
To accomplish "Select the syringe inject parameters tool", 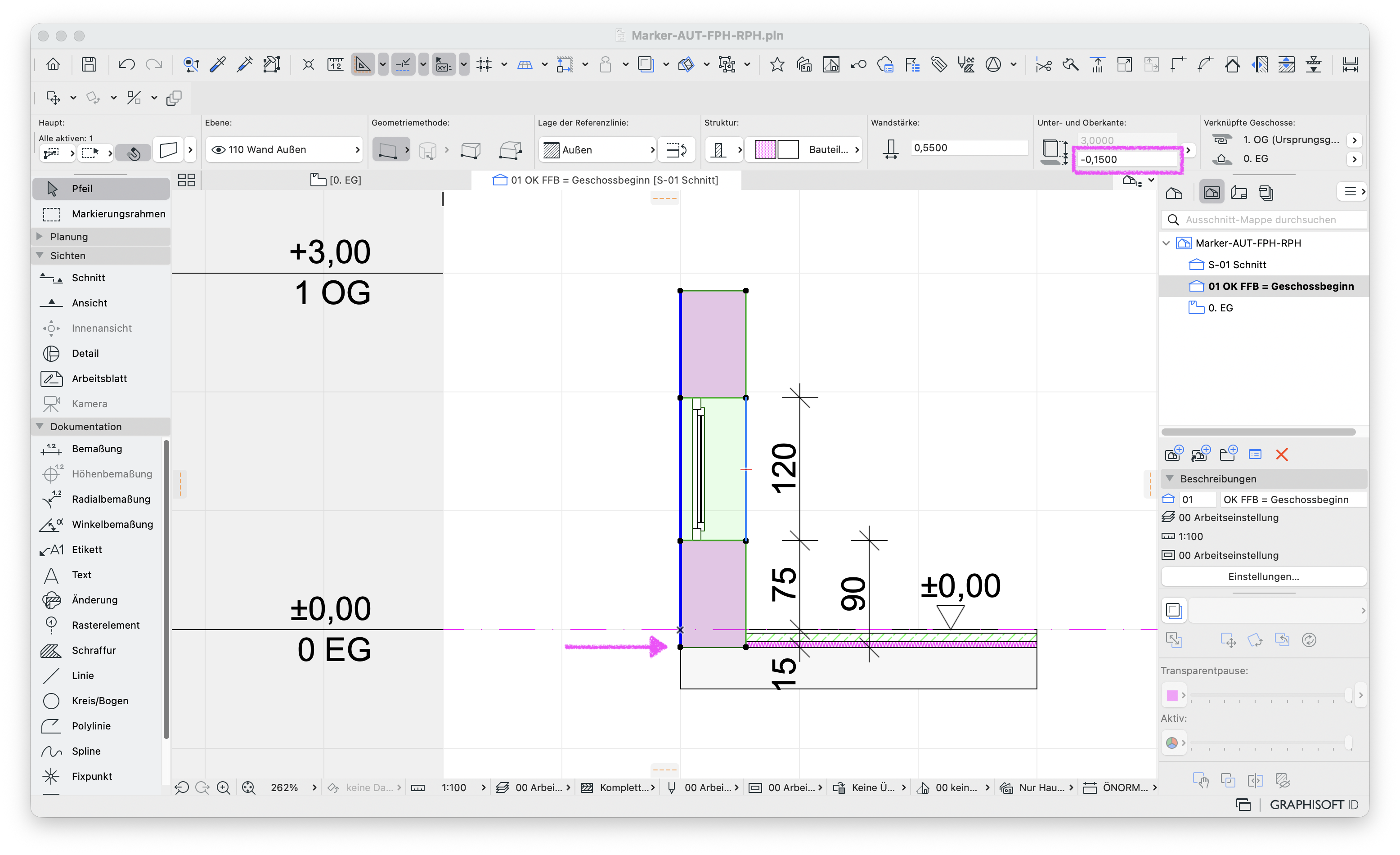I will tap(245, 64).
